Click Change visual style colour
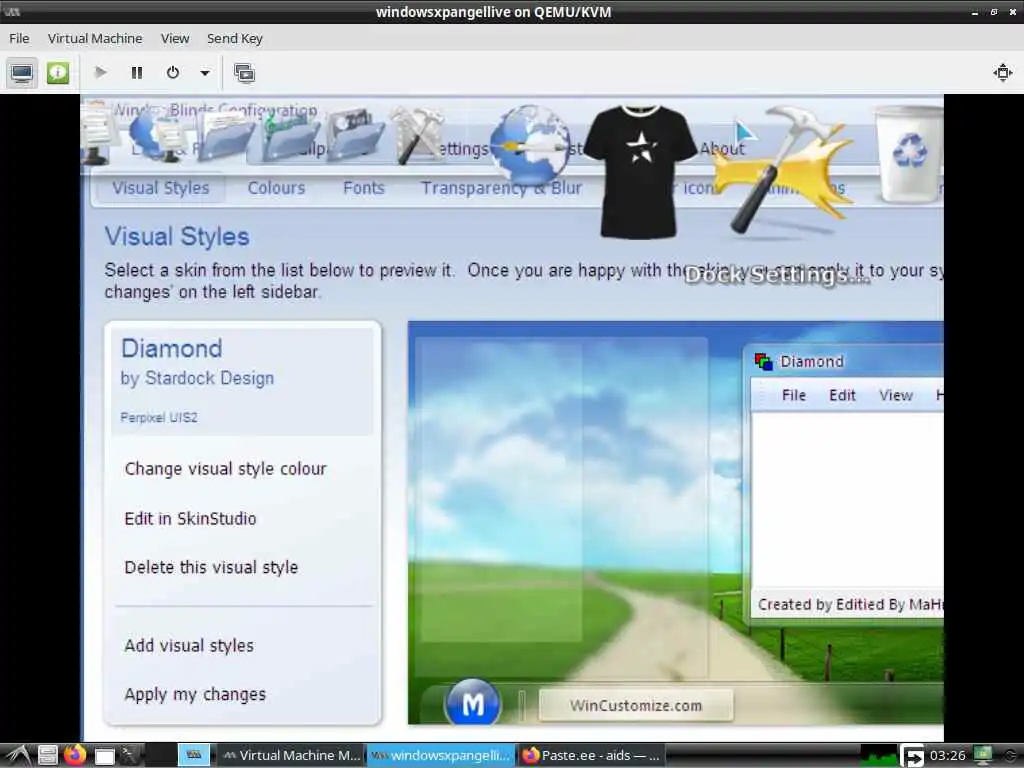Screen dimensions: 1024x768 225,469
